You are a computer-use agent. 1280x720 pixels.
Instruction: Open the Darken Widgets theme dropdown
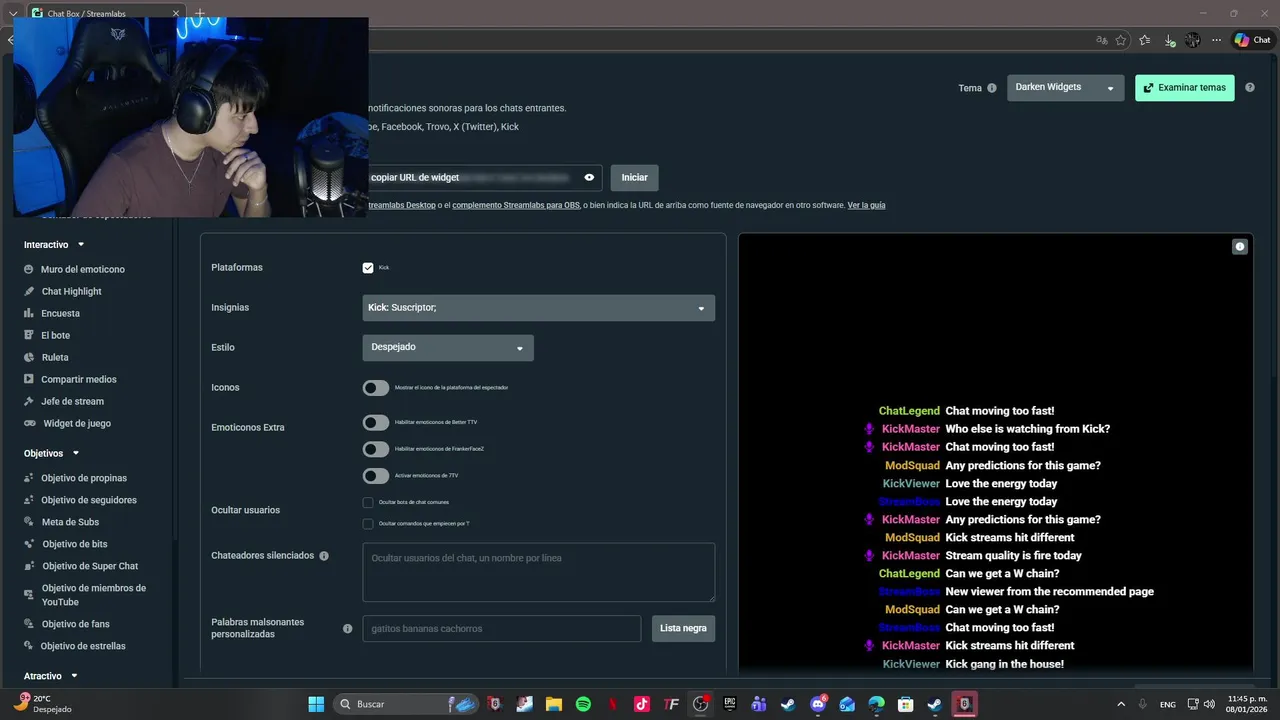point(1066,88)
